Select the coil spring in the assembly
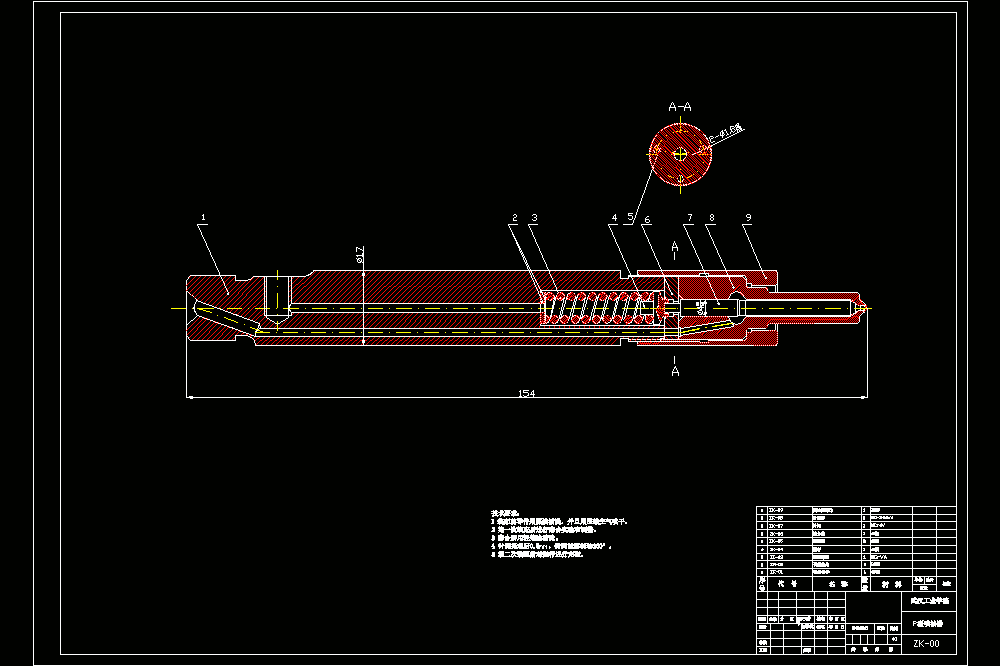The height and width of the screenshot is (666, 1000). [x=598, y=308]
